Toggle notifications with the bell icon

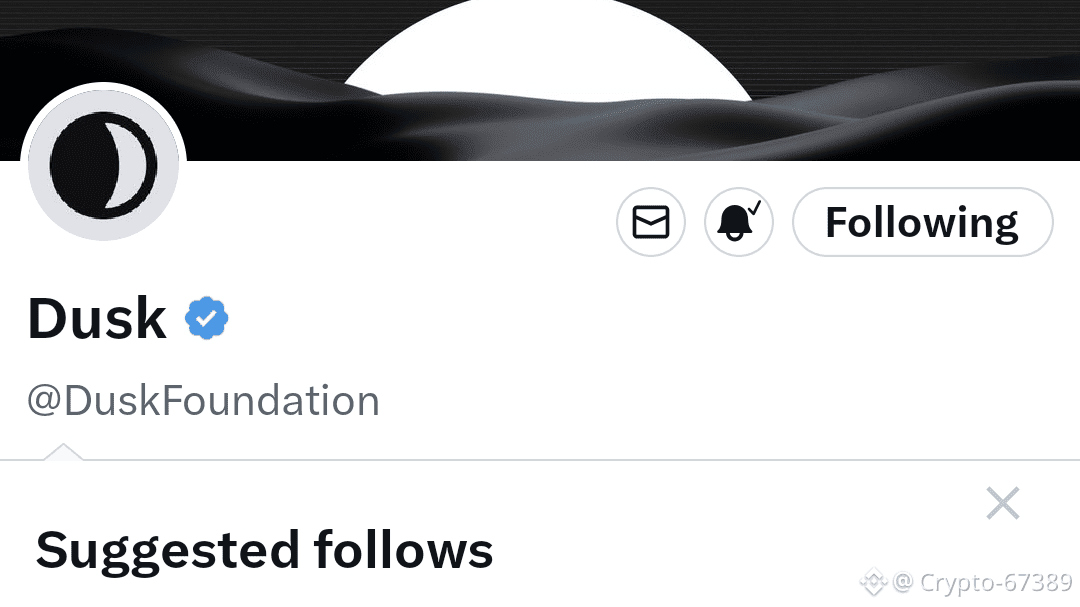[739, 222]
